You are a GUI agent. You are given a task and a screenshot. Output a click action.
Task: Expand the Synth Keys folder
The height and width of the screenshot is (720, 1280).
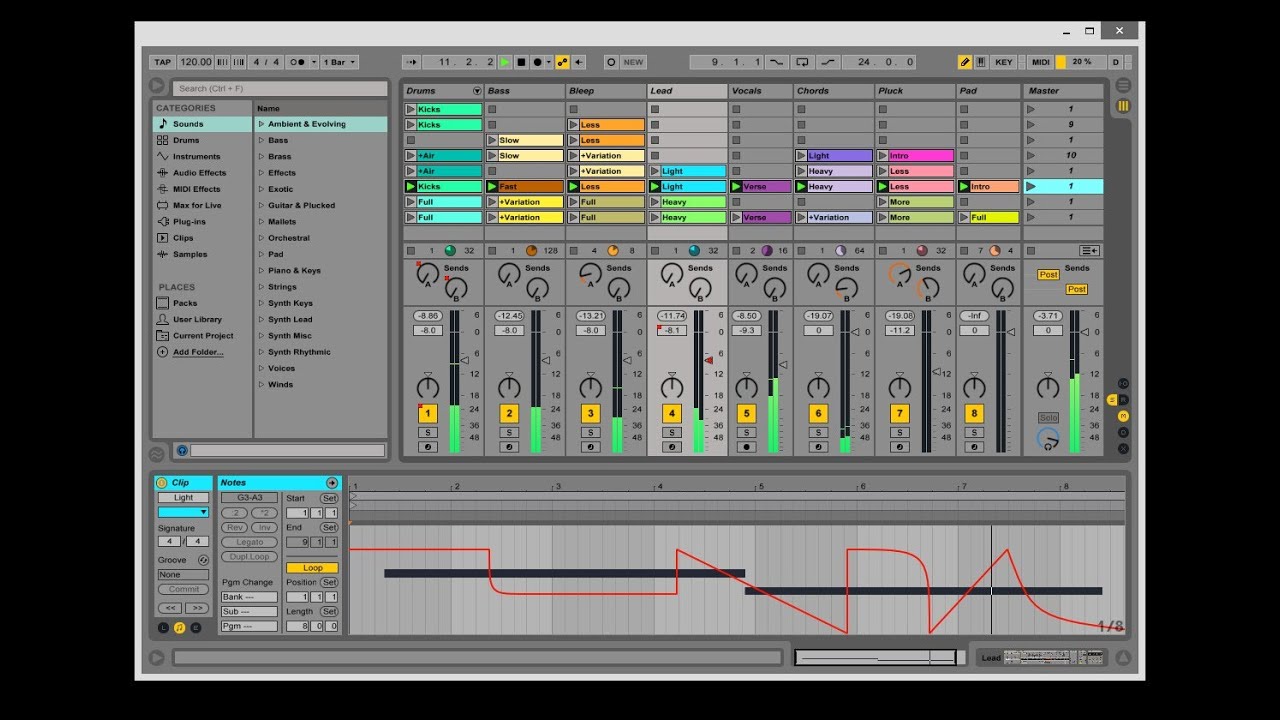pyautogui.click(x=261, y=303)
